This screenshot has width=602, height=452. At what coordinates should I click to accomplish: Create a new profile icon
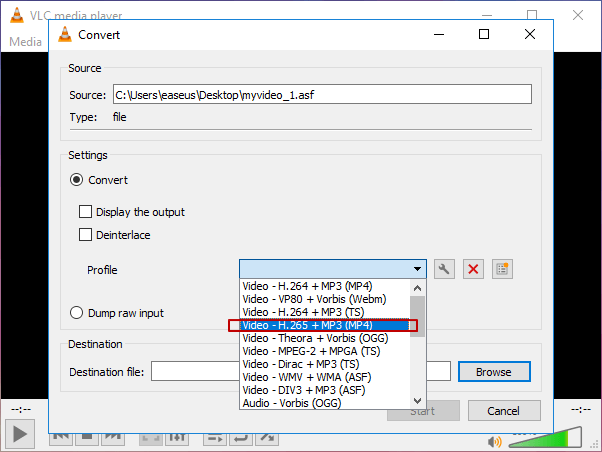502,269
